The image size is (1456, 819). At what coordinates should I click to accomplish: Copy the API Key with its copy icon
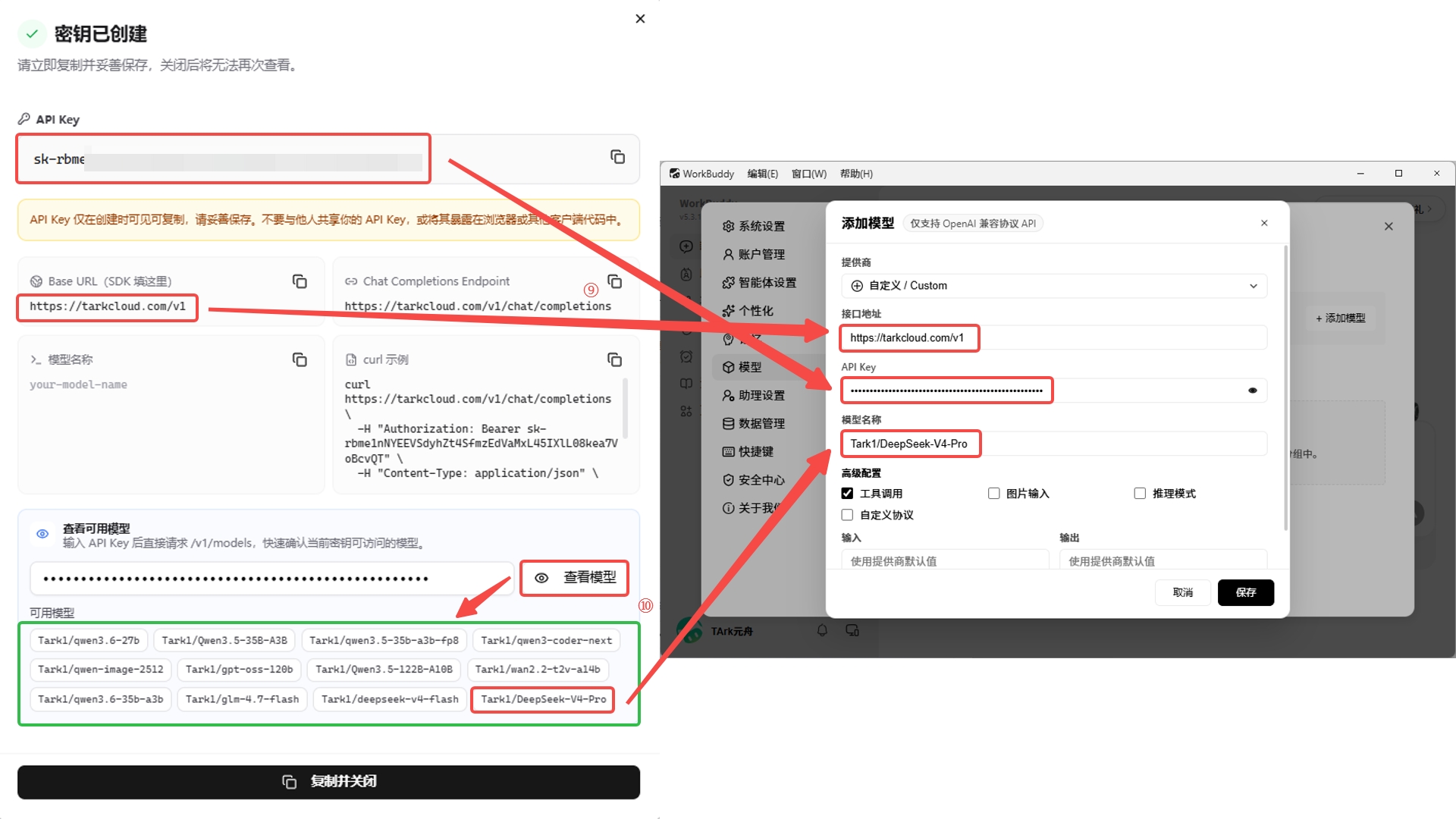(x=617, y=157)
